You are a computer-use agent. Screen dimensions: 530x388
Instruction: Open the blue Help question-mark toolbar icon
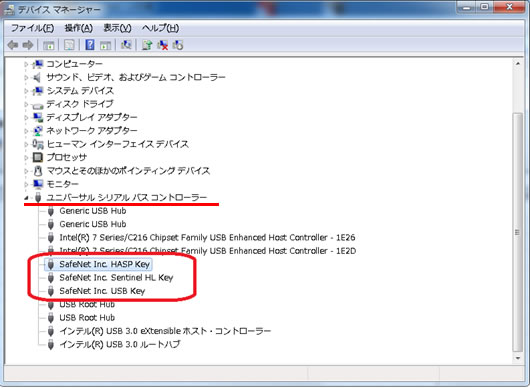[x=90, y=45]
